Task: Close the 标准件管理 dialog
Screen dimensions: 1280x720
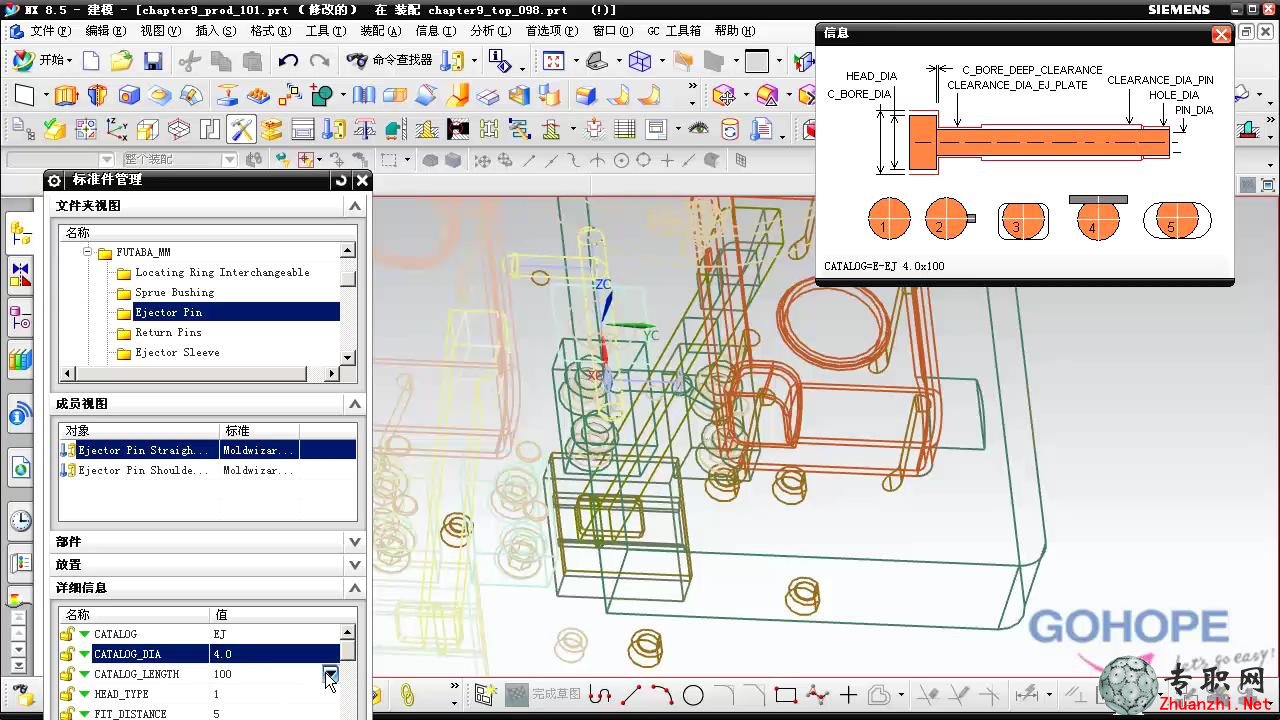Action: [x=362, y=180]
